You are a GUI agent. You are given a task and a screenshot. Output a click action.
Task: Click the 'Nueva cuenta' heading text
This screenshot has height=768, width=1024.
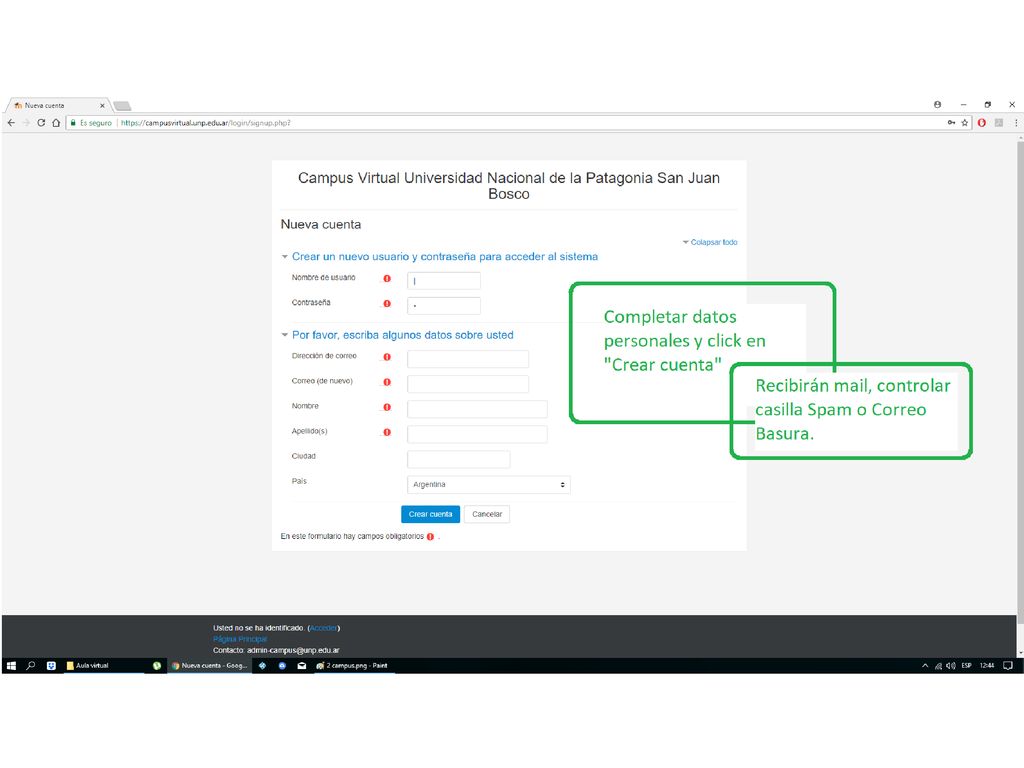pyautogui.click(x=321, y=225)
